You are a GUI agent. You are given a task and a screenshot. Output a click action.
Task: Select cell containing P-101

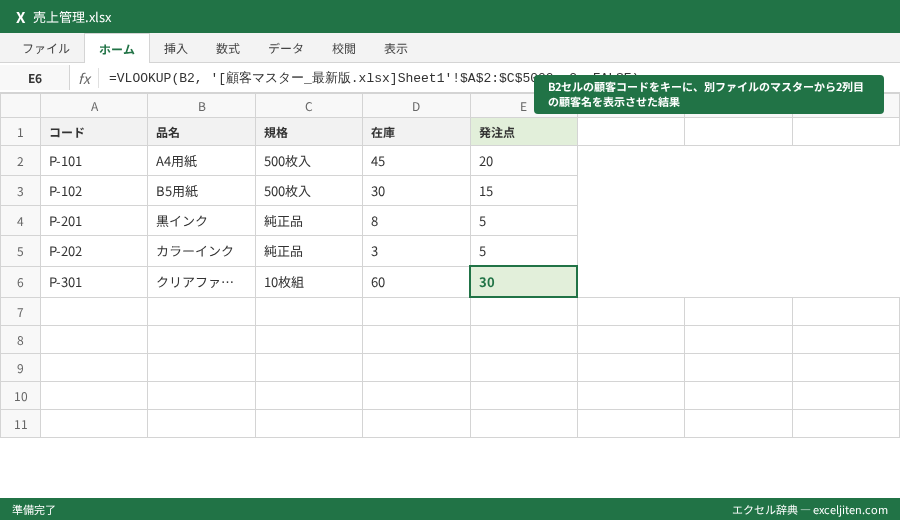coord(94,161)
